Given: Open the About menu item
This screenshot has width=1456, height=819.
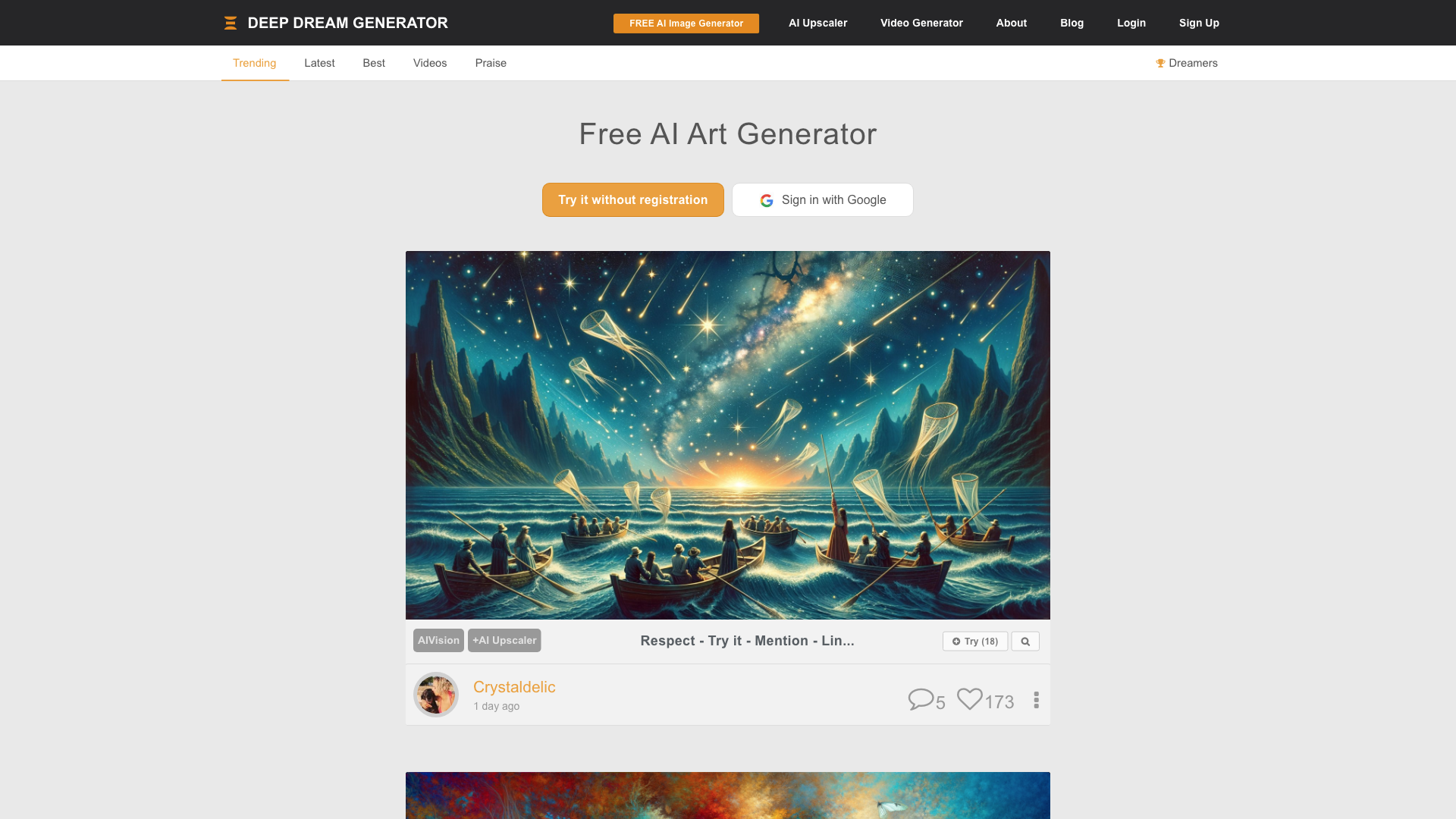Looking at the screenshot, I should point(1011,22).
